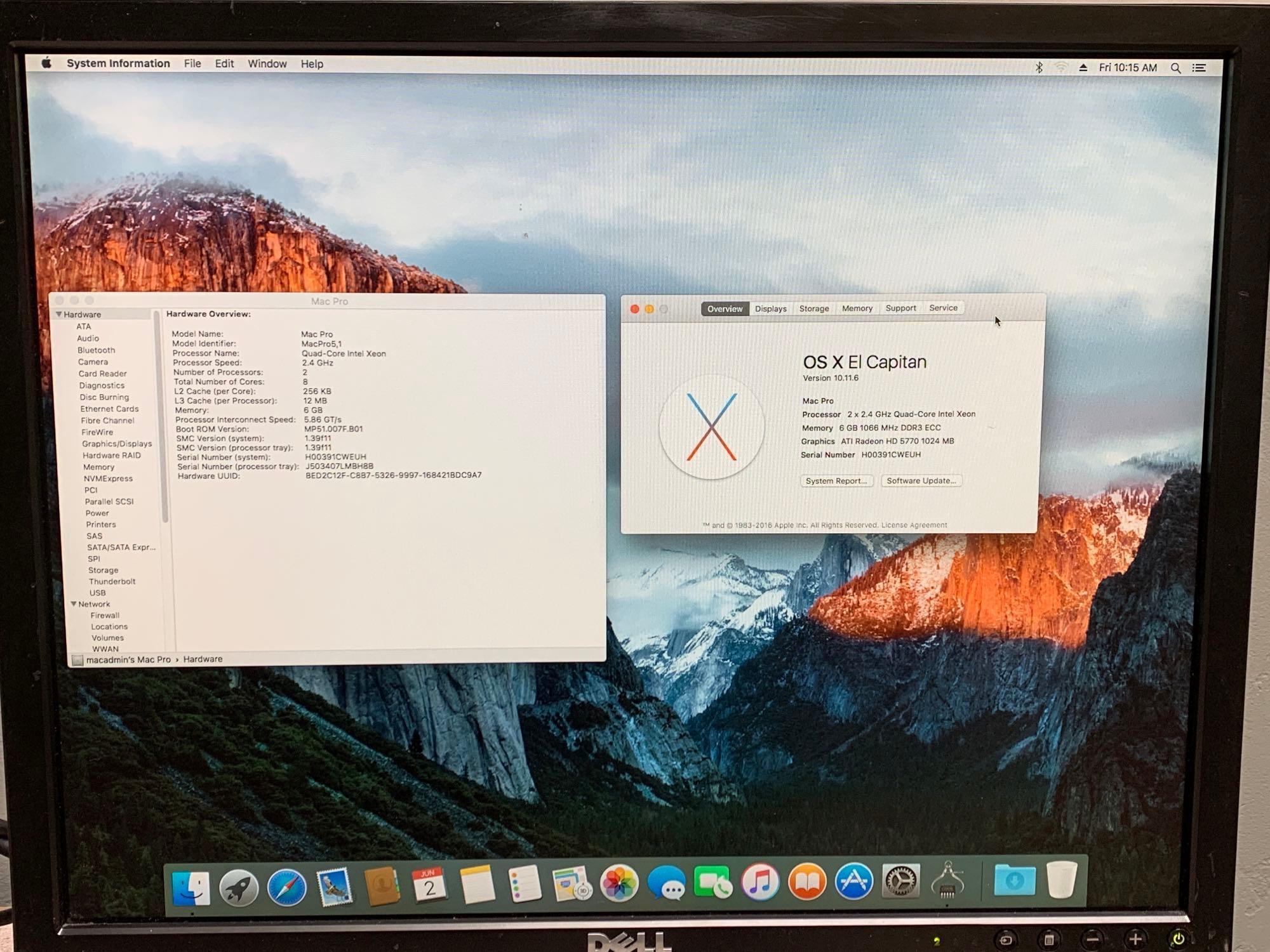Select Card Reader in the sidebar

click(x=102, y=373)
